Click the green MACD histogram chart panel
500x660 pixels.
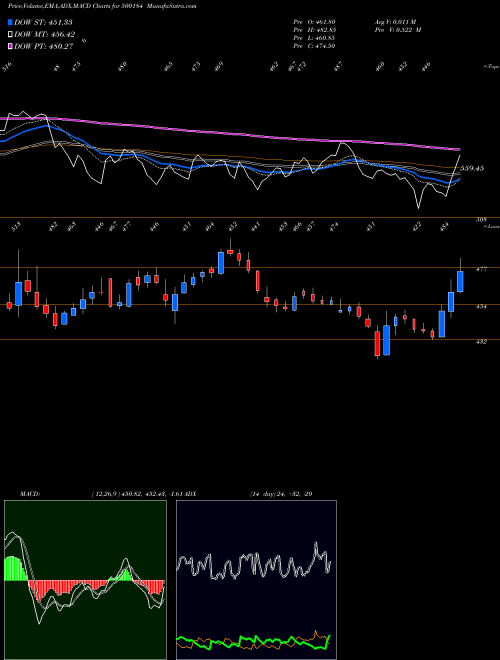[x=85, y=580]
